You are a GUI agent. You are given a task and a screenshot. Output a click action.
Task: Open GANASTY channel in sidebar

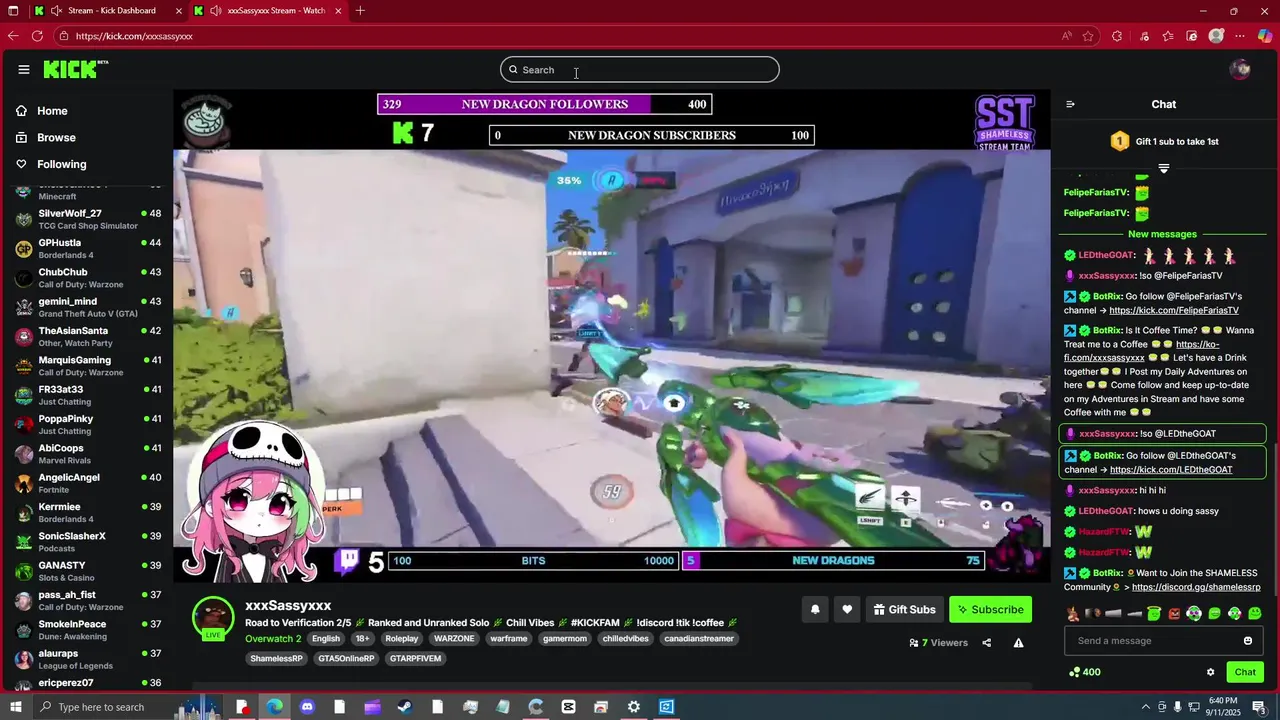click(x=89, y=571)
